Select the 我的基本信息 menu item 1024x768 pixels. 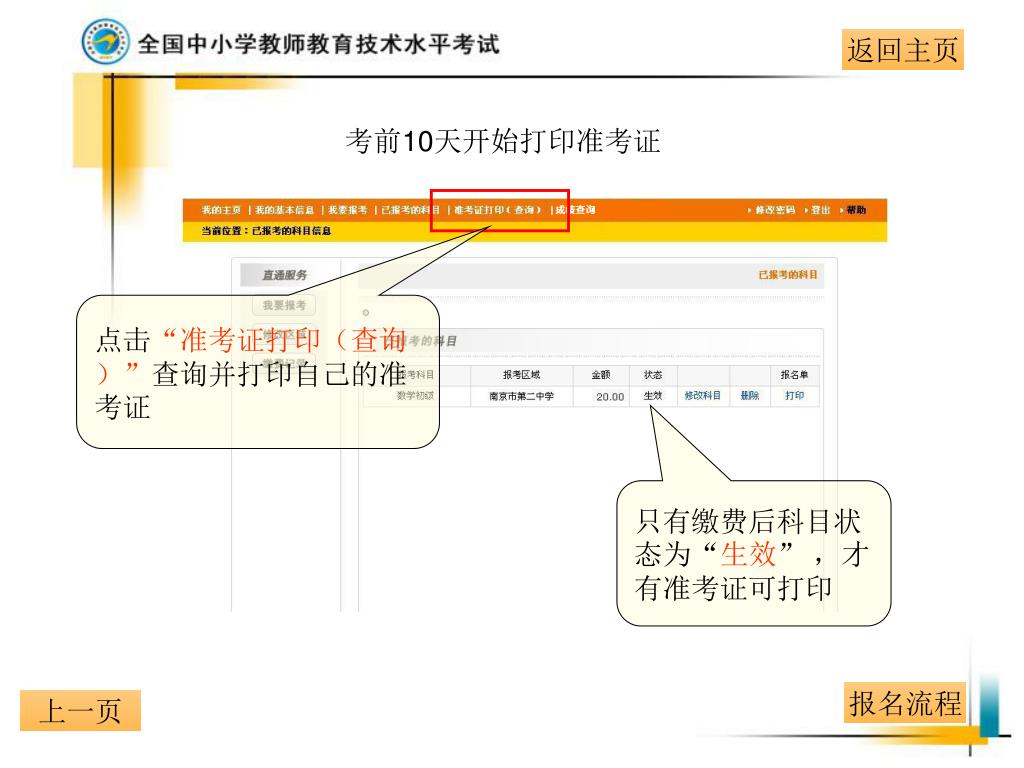coord(284,210)
